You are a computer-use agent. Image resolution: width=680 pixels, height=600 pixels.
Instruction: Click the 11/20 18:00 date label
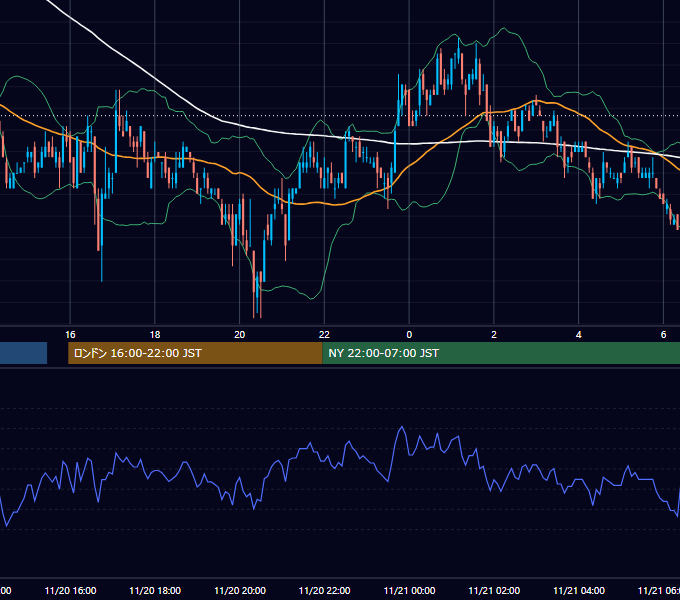[x=155, y=590]
